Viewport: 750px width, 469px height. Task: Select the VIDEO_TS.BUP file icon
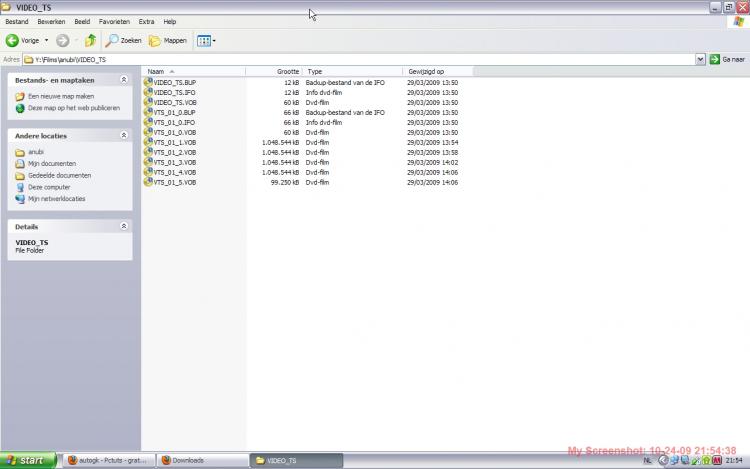click(148, 82)
